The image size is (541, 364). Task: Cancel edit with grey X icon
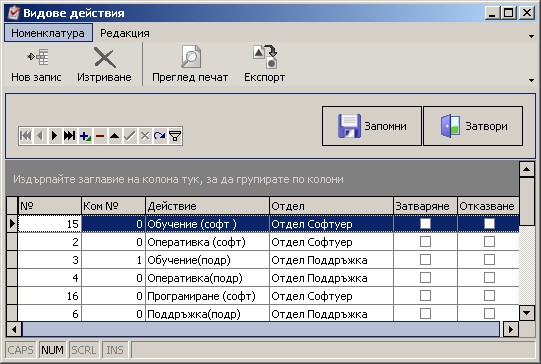(145, 136)
